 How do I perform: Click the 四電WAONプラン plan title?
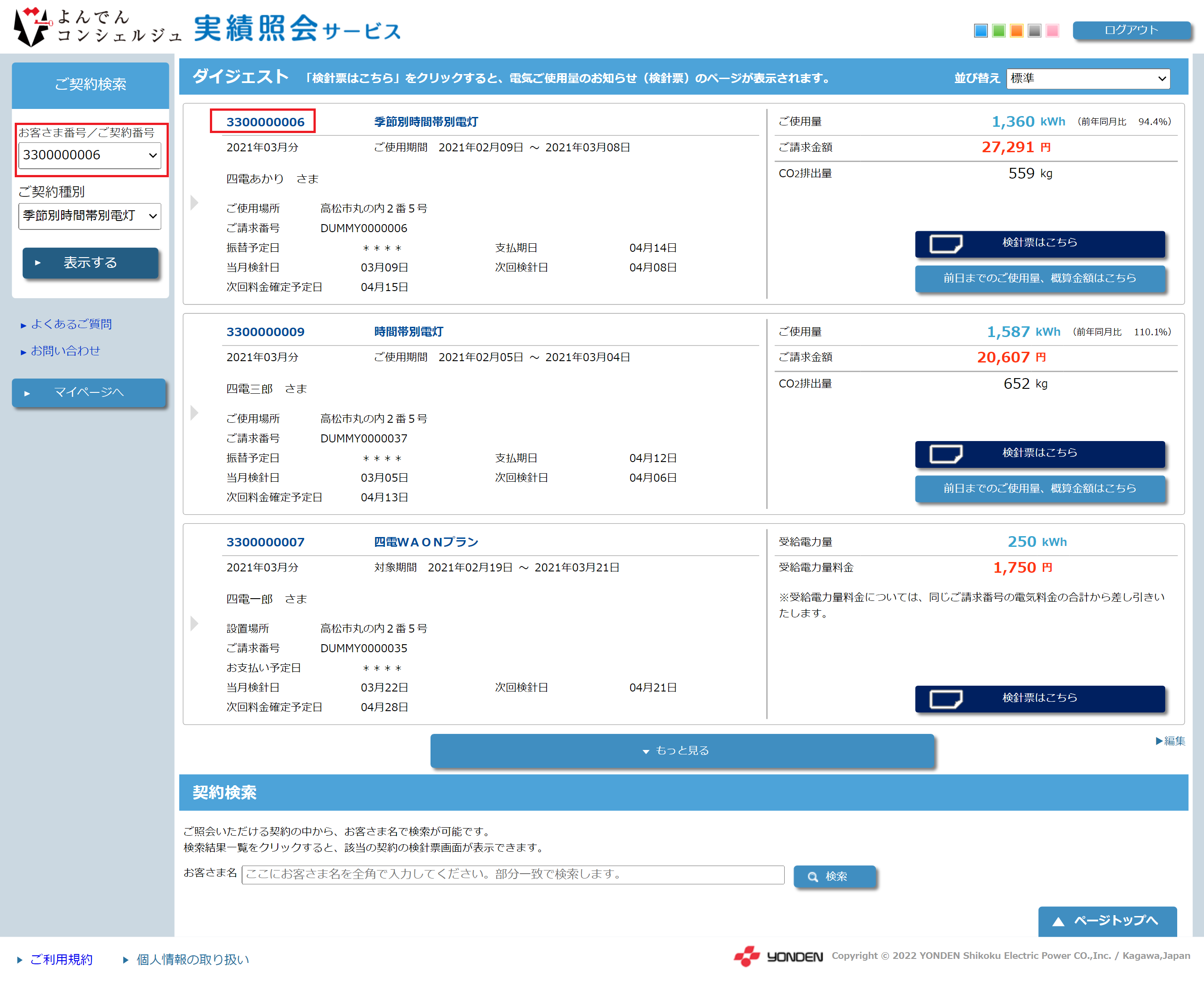click(426, 542)
